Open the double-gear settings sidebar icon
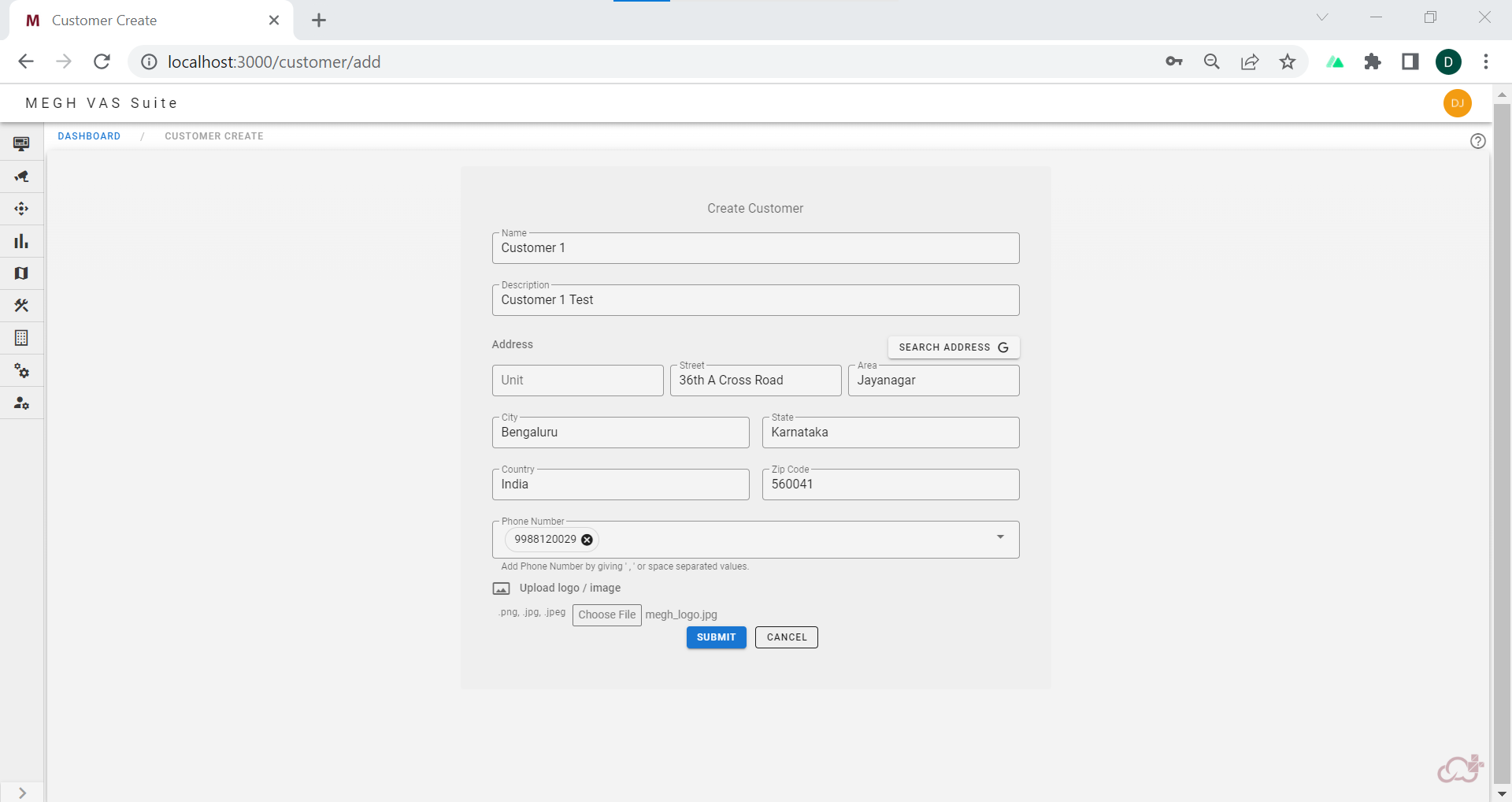Screen dimensions: 1512x802 pyautogui.click(x=21, y=371)
